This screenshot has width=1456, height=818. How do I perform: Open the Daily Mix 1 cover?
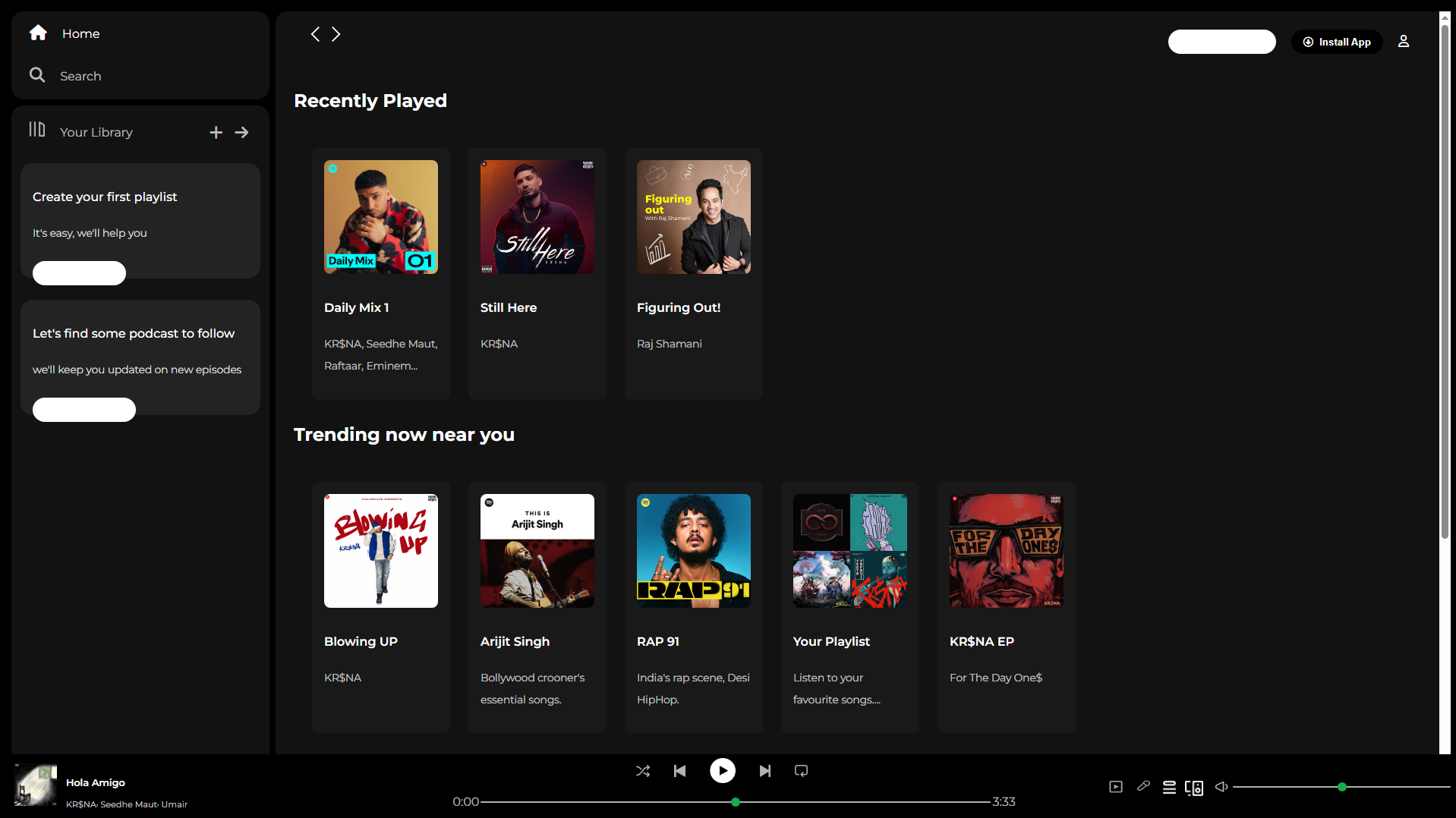click(381, 217)
